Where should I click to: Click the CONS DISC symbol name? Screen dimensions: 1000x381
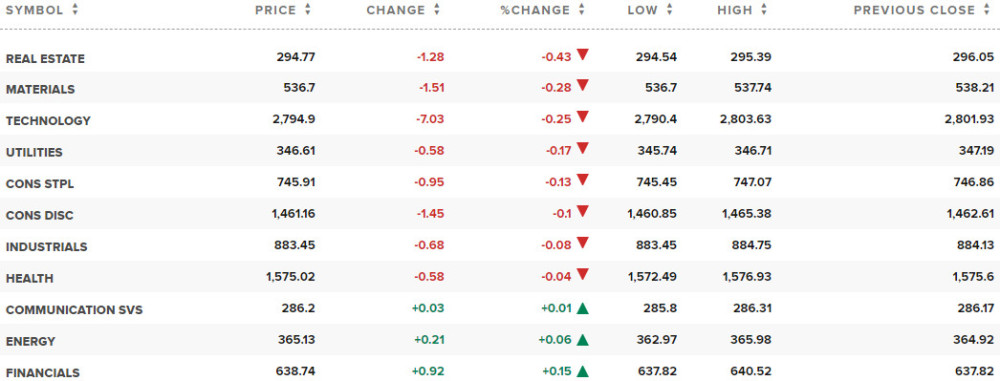coord(40,216)
